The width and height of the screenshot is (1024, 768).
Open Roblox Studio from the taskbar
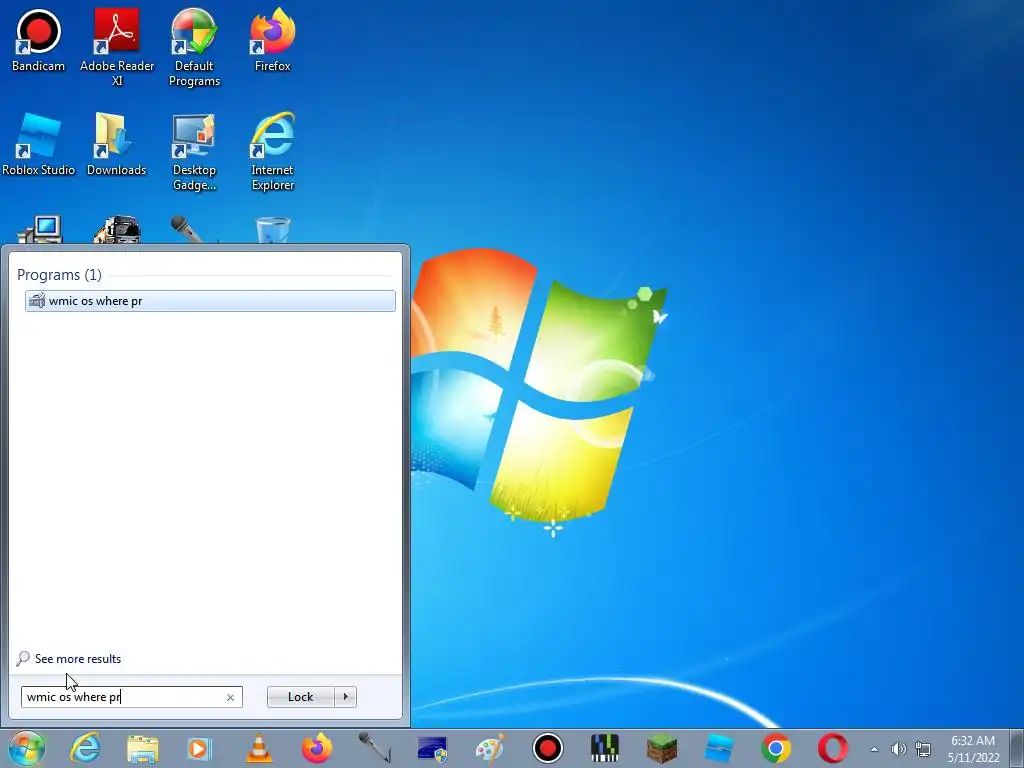pos(719,748)
